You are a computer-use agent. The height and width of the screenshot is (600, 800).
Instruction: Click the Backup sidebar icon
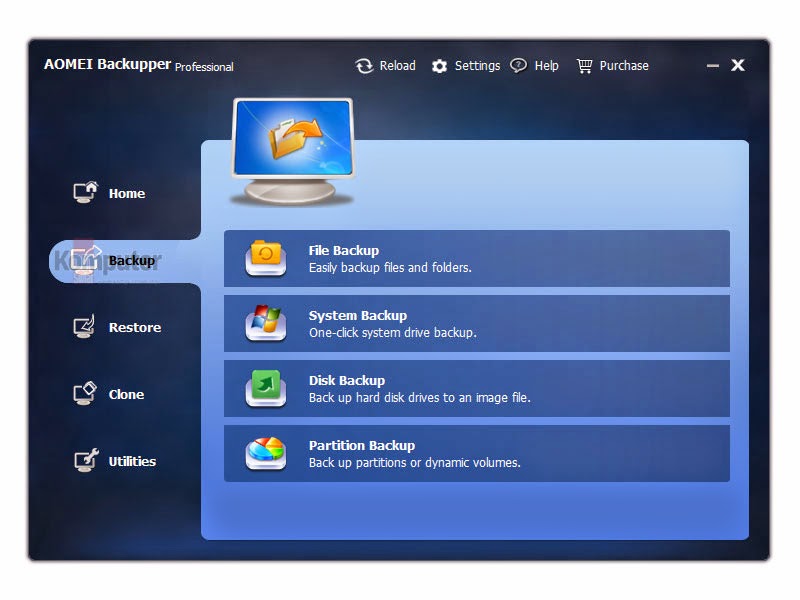coord(84,260)
